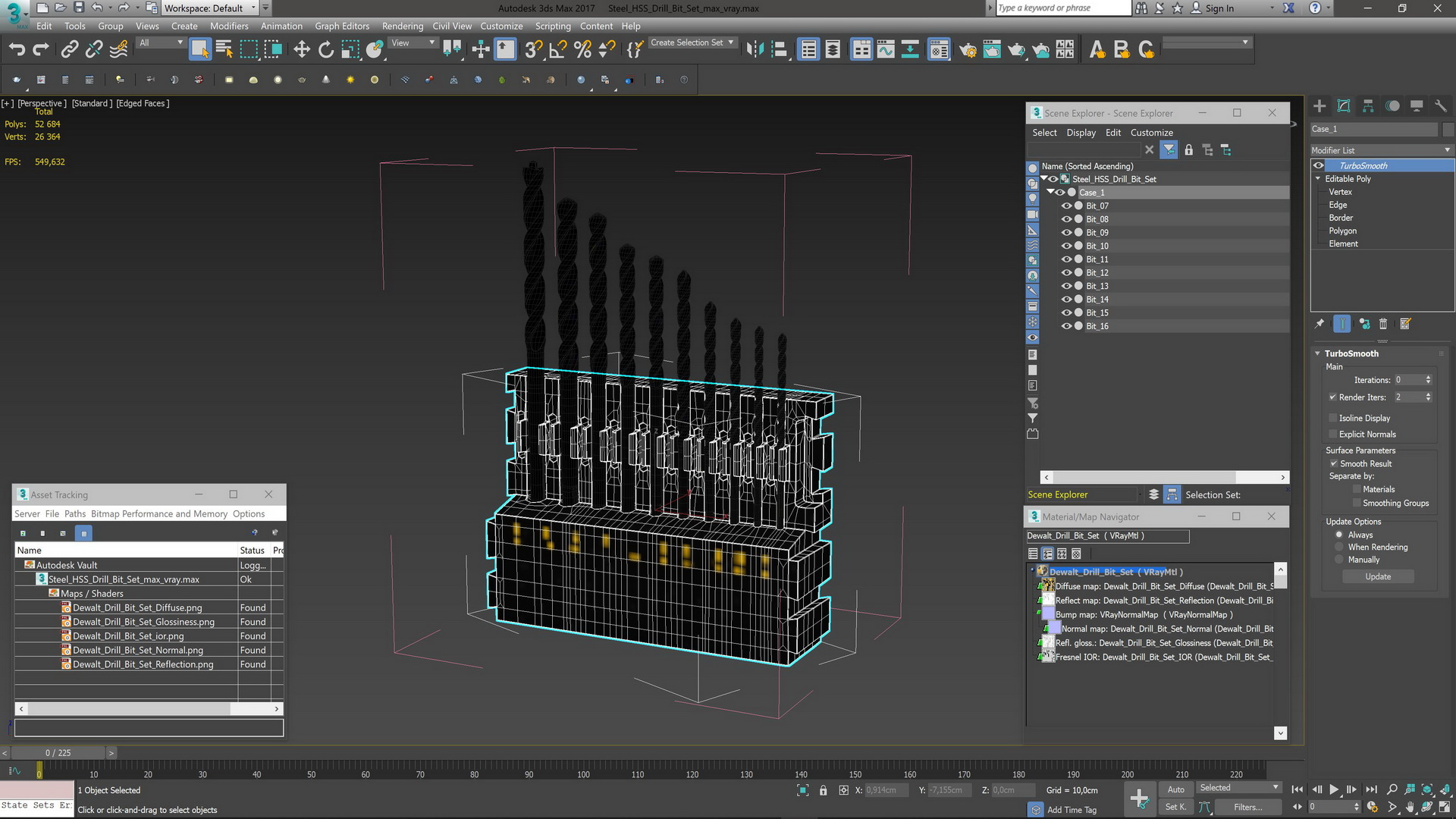Click the Select and Rotate tool

(325, 49)
